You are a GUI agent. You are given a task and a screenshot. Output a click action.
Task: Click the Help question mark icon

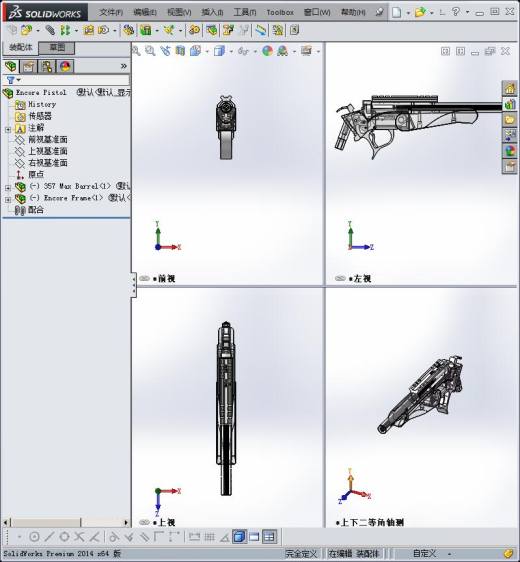pyautogui.click(x=455, y=12)
